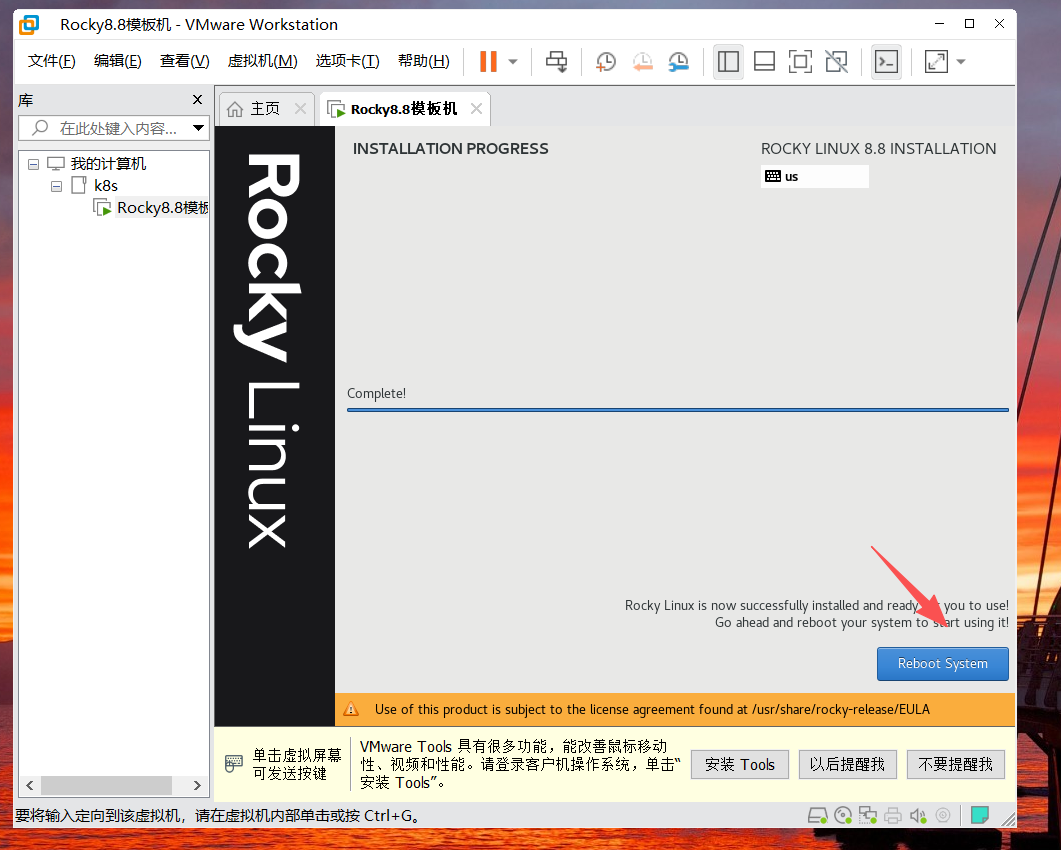The width and height of the screenshot is (1061, 850).
Task: Send Ctrl+Alt+Del to the VM
Action: (557, 62)
